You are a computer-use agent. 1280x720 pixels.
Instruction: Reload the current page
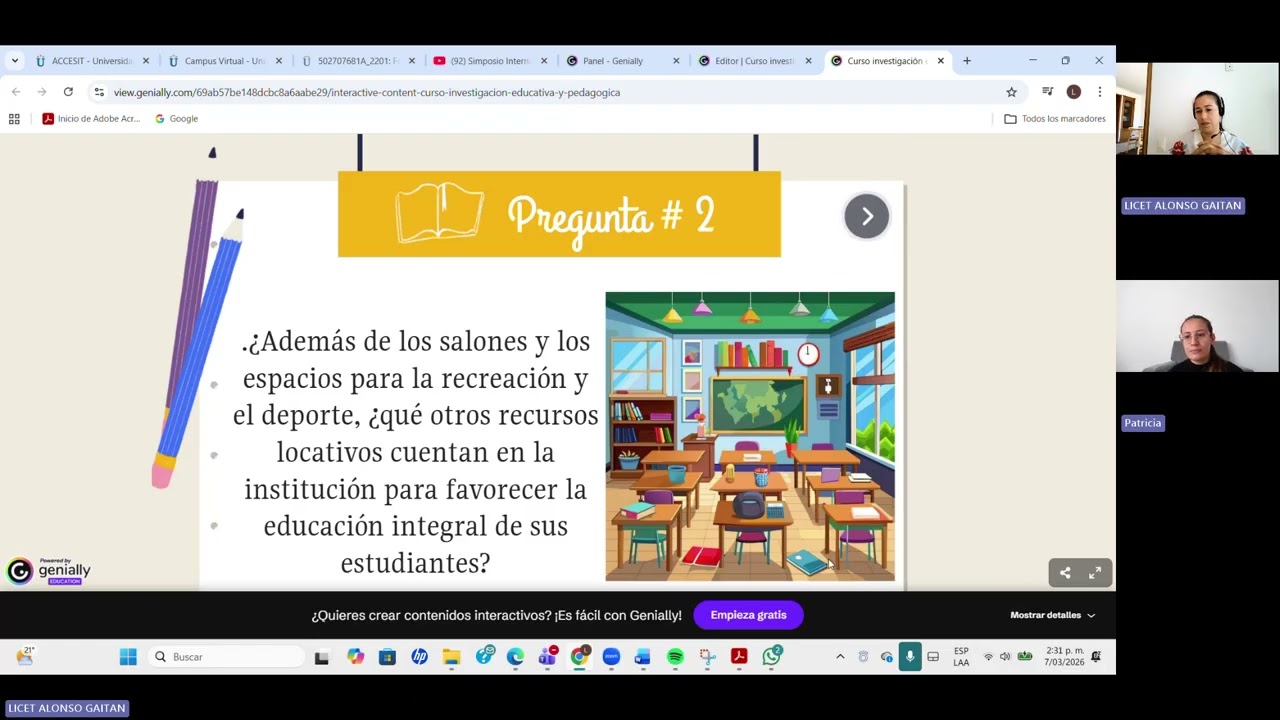(68, 92)
